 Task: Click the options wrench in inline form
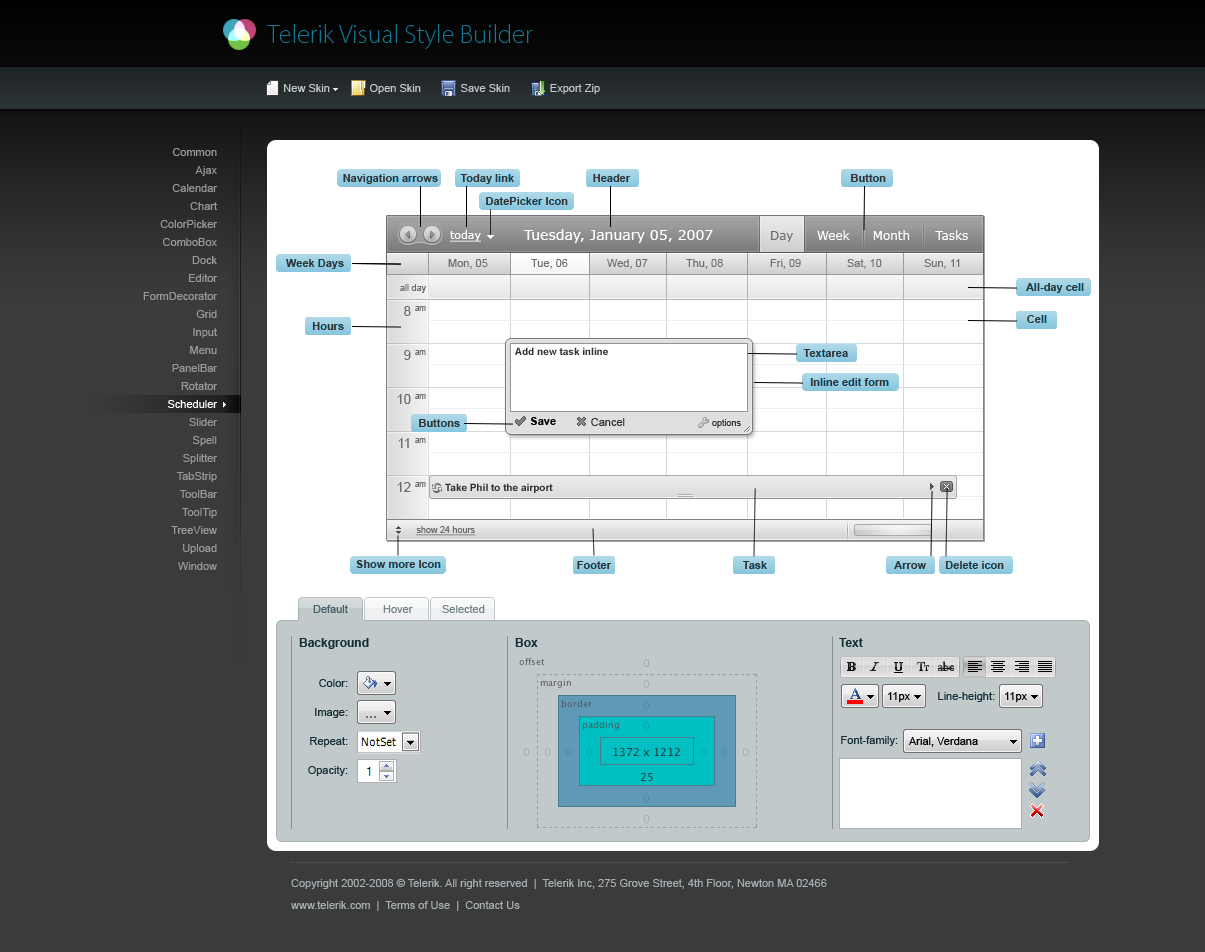click(x=703, y=423)
